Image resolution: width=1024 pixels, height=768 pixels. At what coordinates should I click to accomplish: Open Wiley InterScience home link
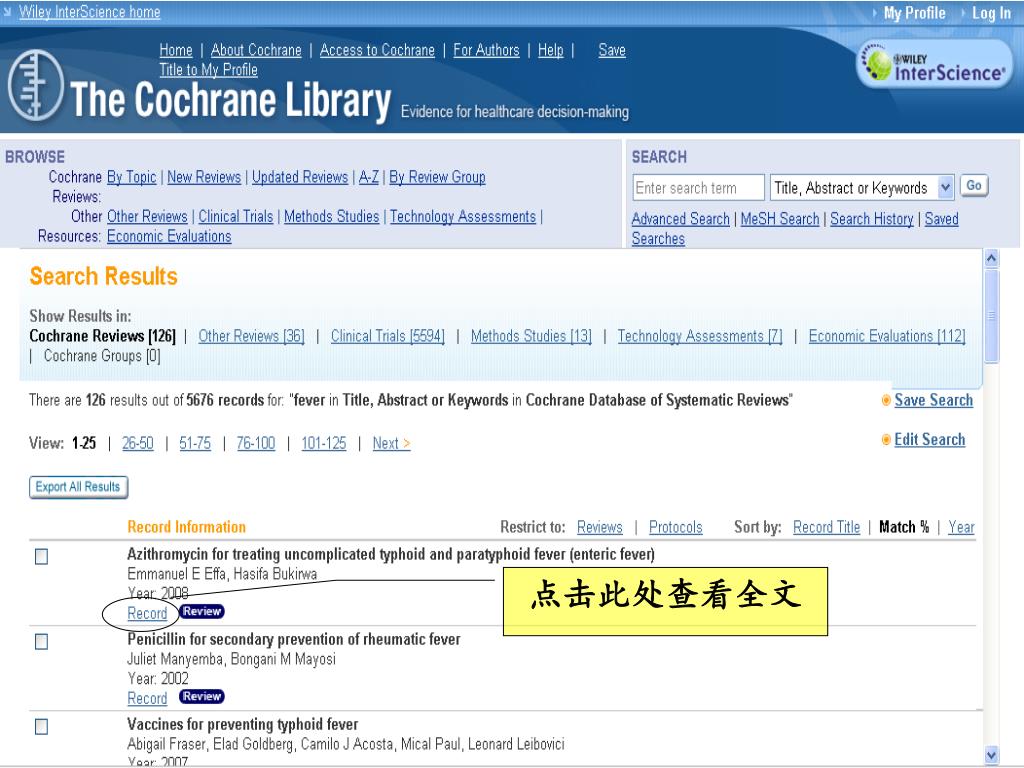click(89, 12)
